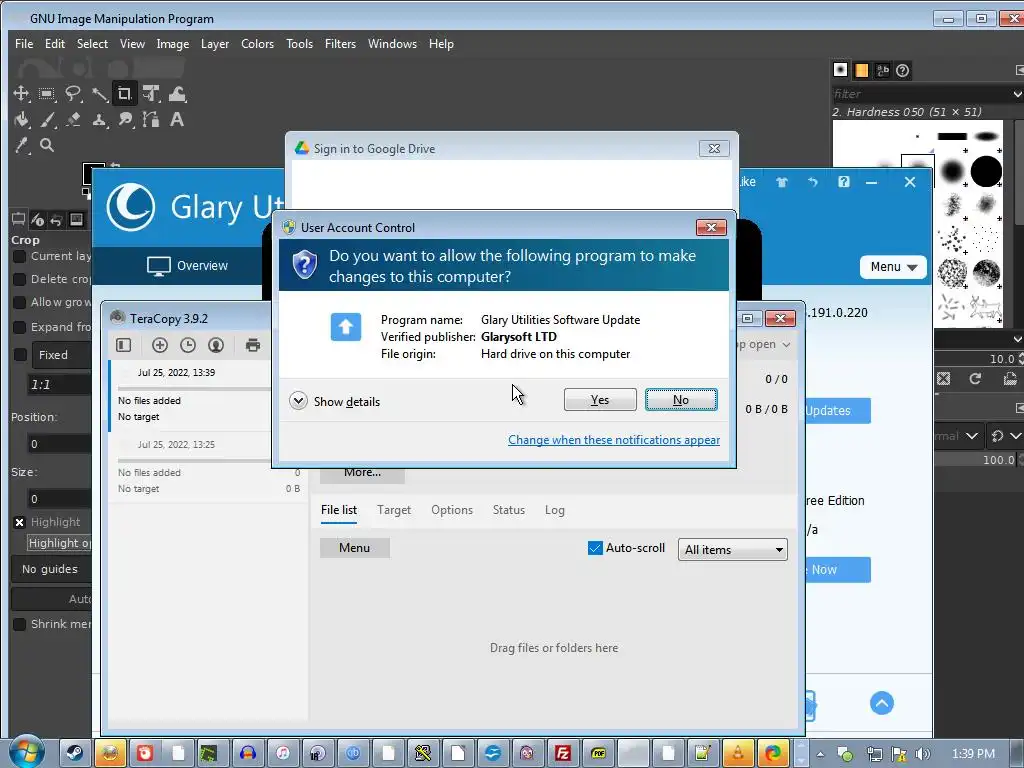
Task: Select the Crop tool in GIMP toolbox
Action: pos(124,94)
